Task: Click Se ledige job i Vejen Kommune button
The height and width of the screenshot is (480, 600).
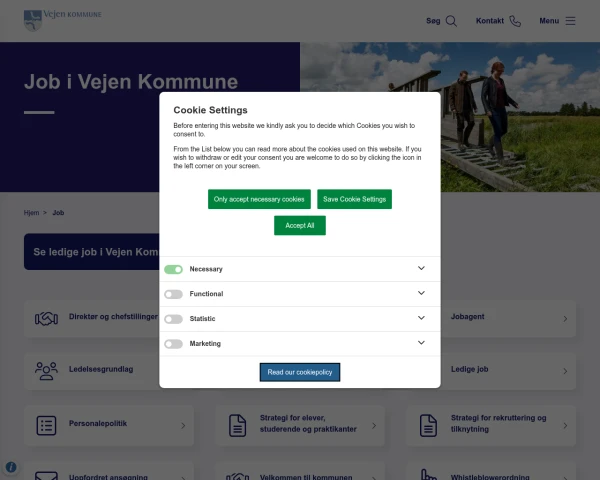Action: pyautogui.click(x=92, y=252)
